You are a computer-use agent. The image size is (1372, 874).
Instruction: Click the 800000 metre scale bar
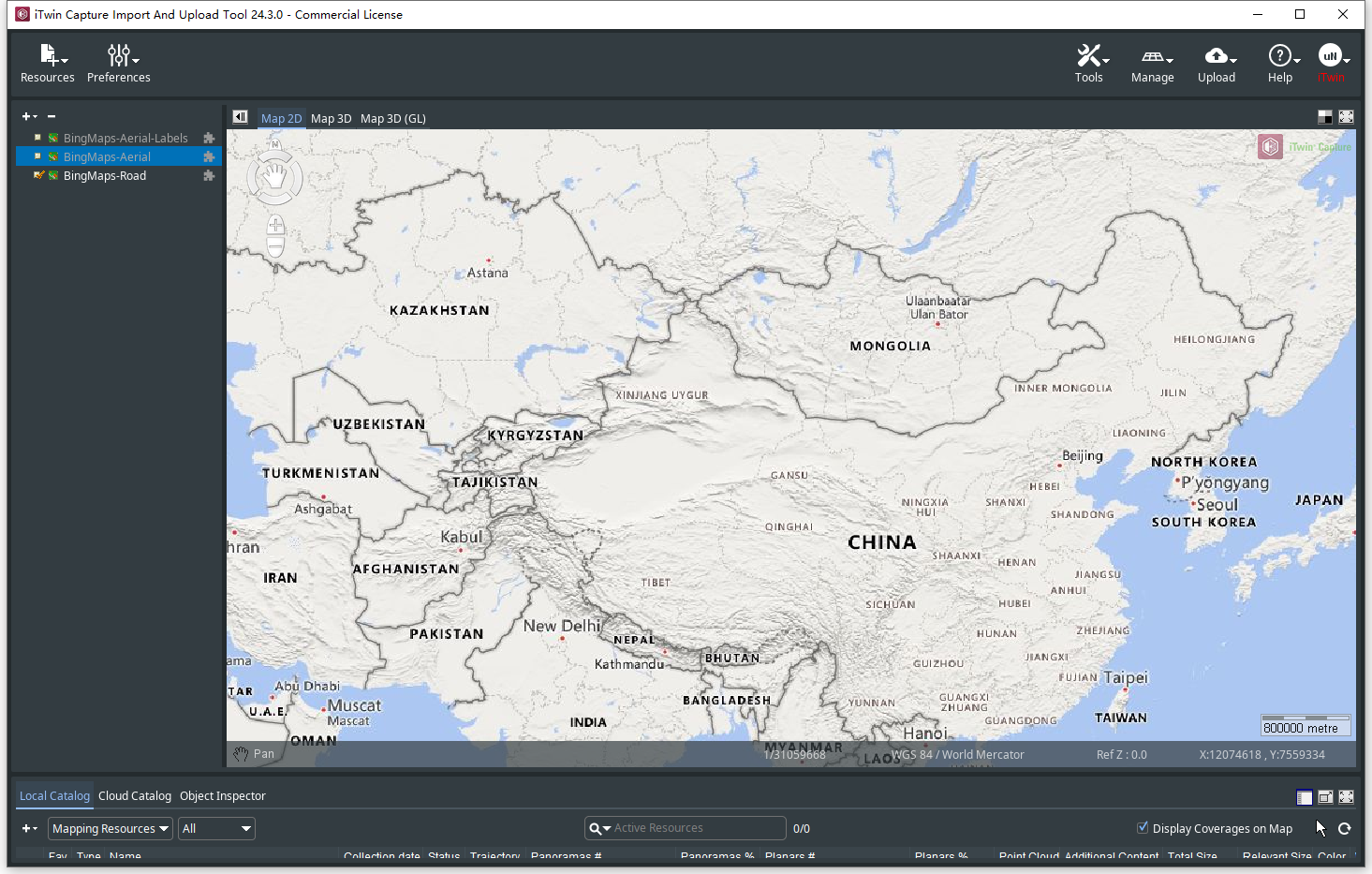[1306, 725]
